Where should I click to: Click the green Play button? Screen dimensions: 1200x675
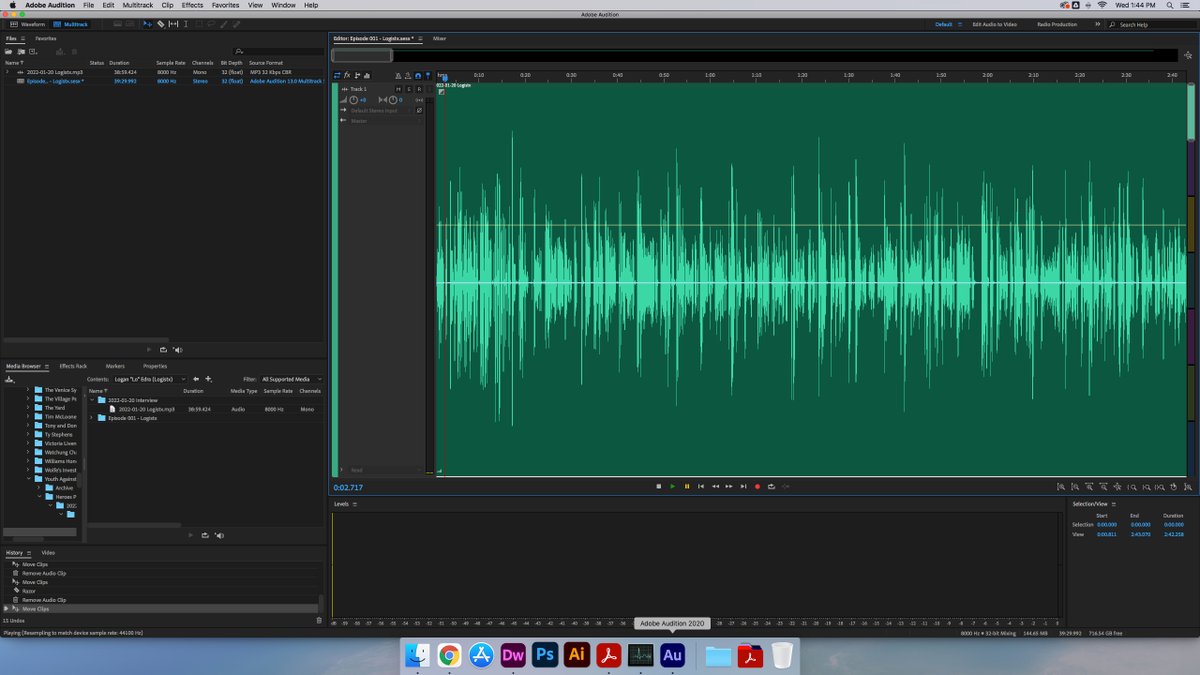click(x=672, y=486)
